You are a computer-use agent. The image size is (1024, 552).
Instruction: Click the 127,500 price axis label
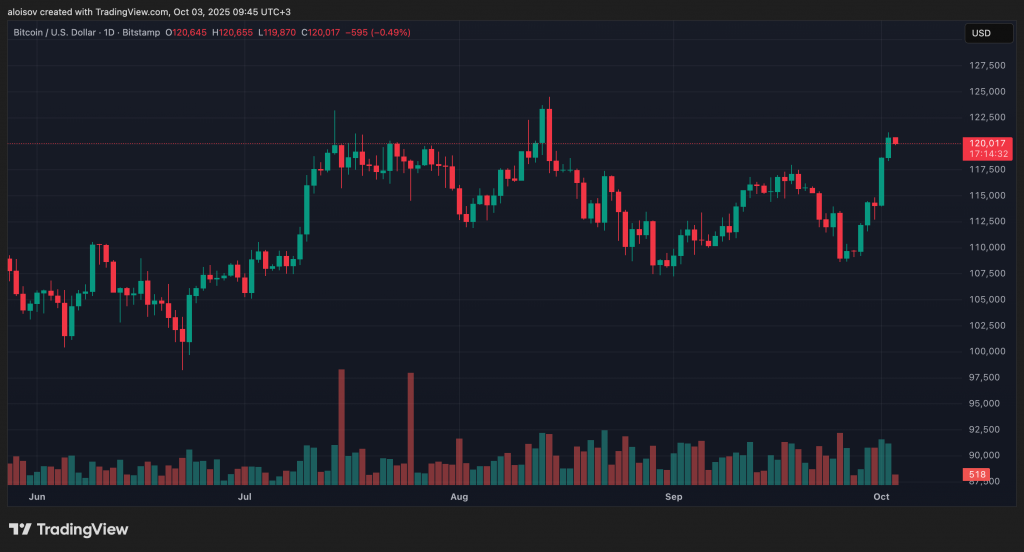click(x=987, y=65)
